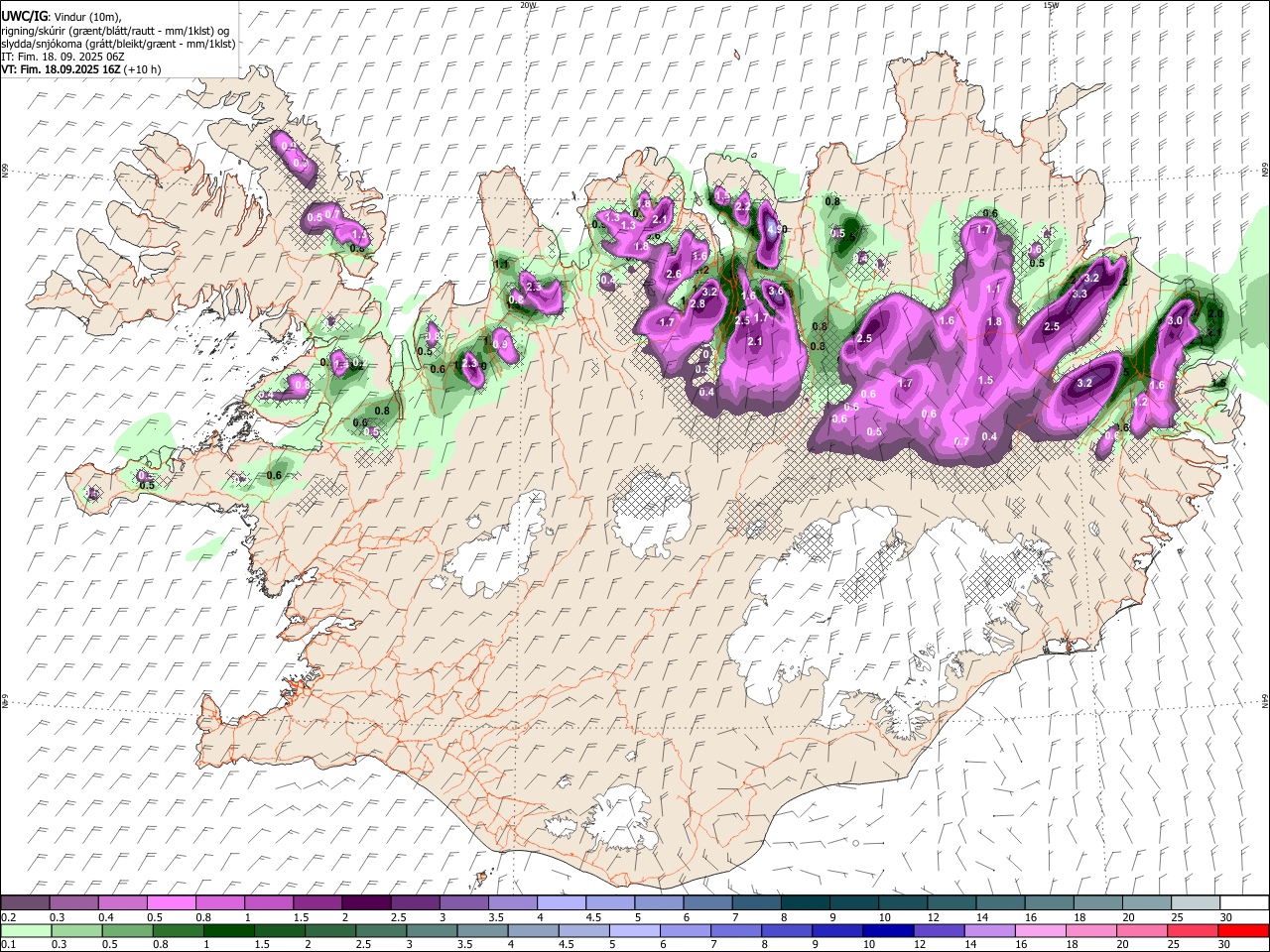
Task: Click the 15W longitude label
Action: pyautogui.click(x=1050, y=5)
